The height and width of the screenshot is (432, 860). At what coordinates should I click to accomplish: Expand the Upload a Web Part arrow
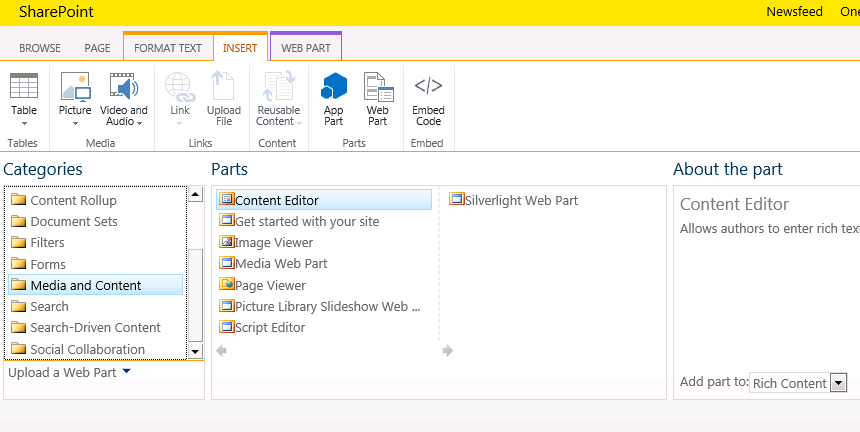[x=127, y=371]
